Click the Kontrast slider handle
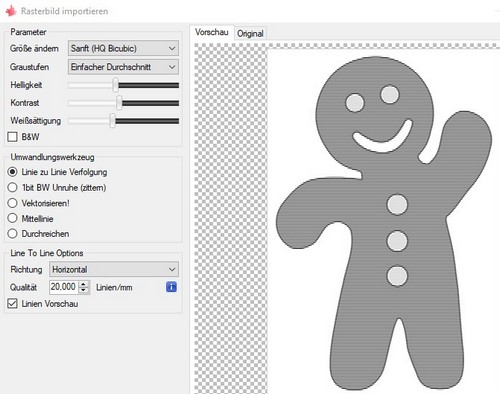500x394 pixels. (x=119, y=103)
